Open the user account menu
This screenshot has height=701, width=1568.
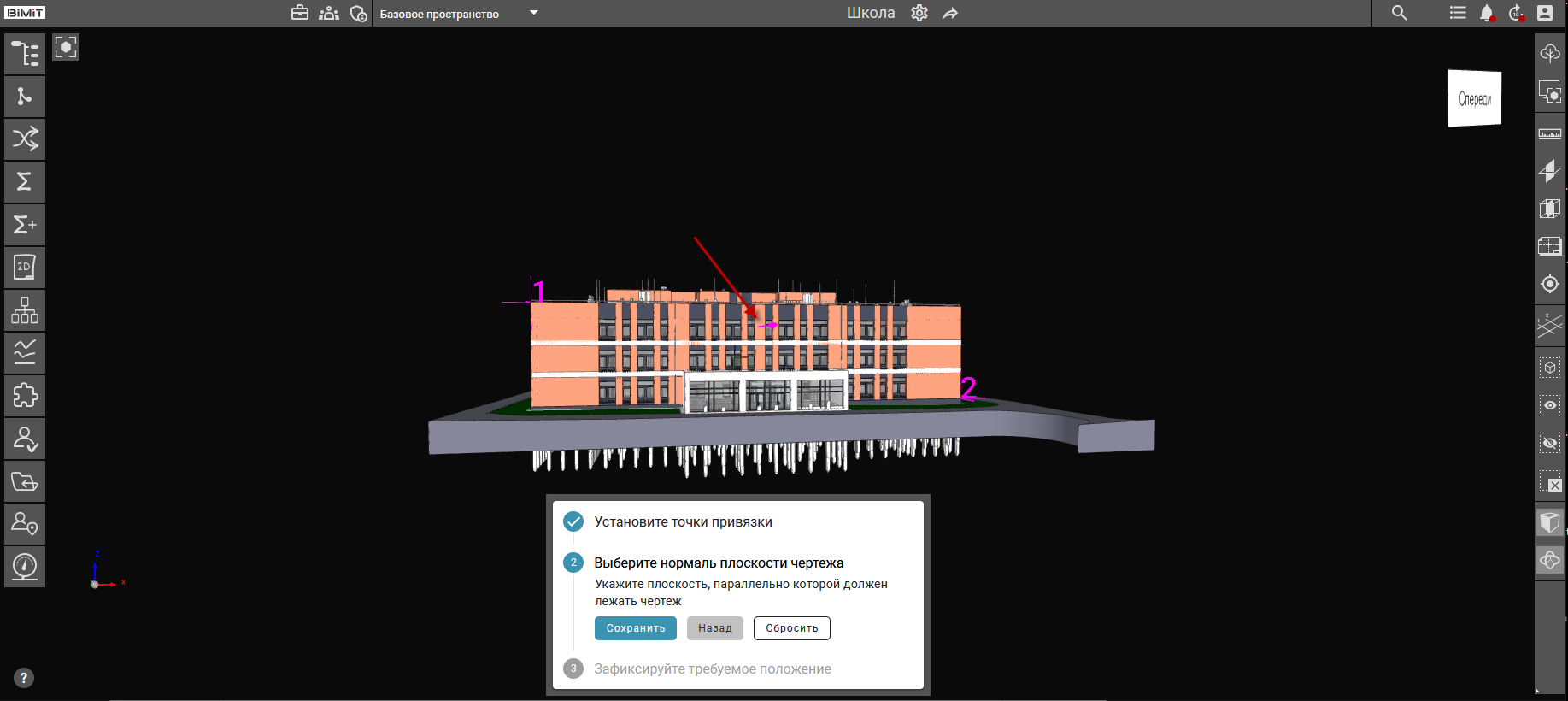click(x=1545, y=13)
